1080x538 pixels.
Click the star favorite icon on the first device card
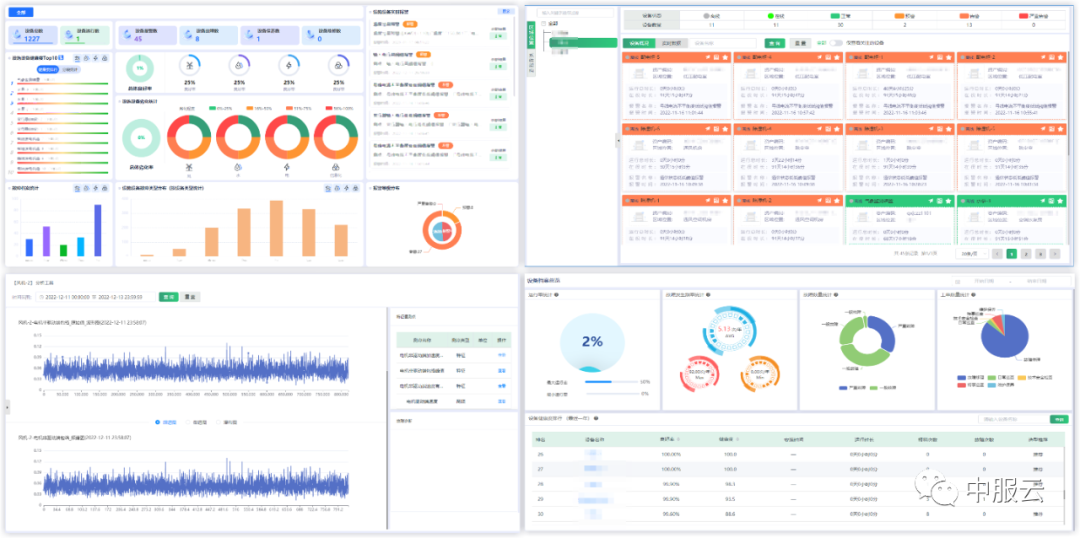pyautogui.click(x=726, y=58)
